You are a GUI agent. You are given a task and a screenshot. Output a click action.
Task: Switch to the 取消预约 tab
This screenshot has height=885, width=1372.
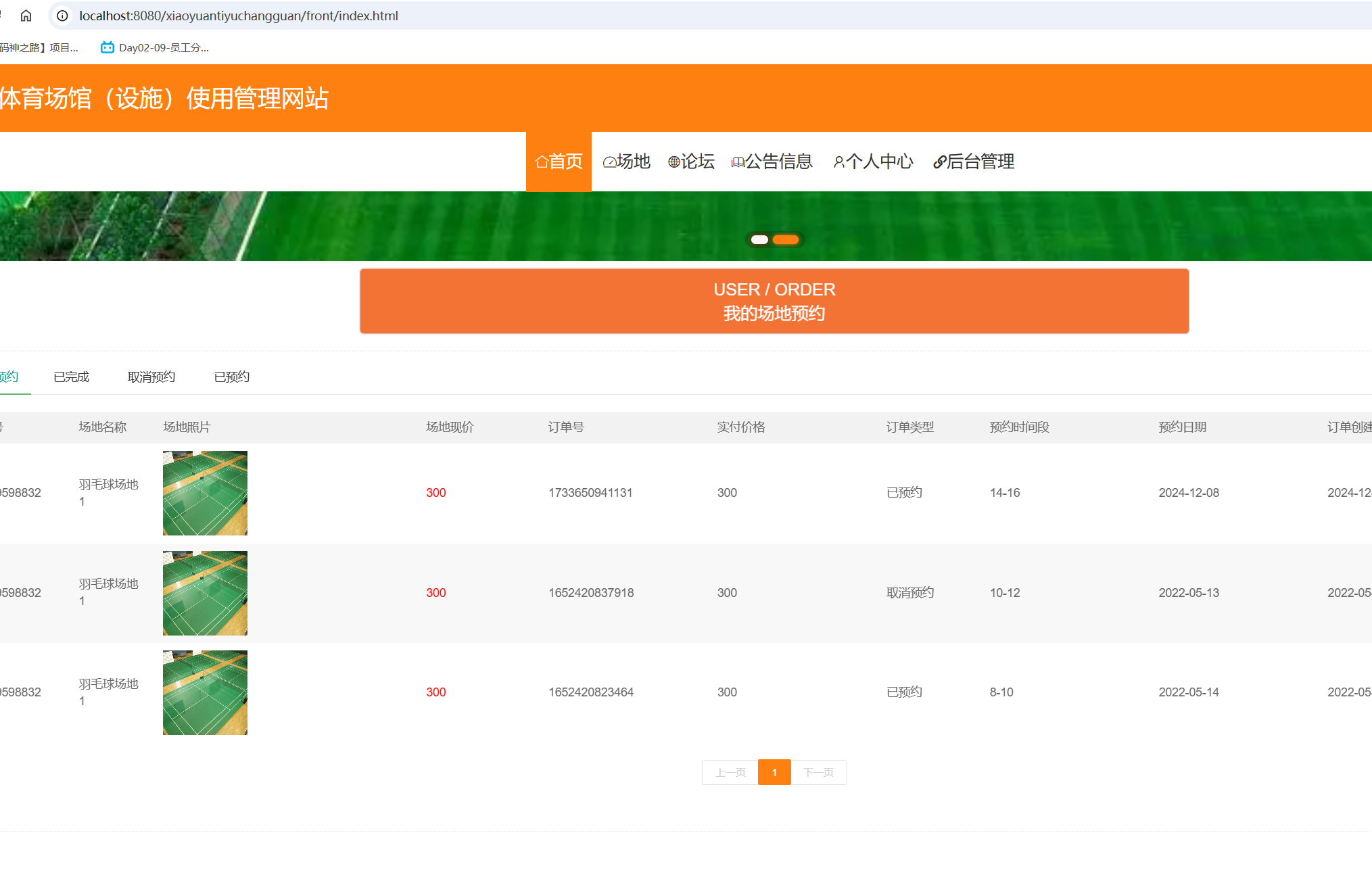pos(151,377)
